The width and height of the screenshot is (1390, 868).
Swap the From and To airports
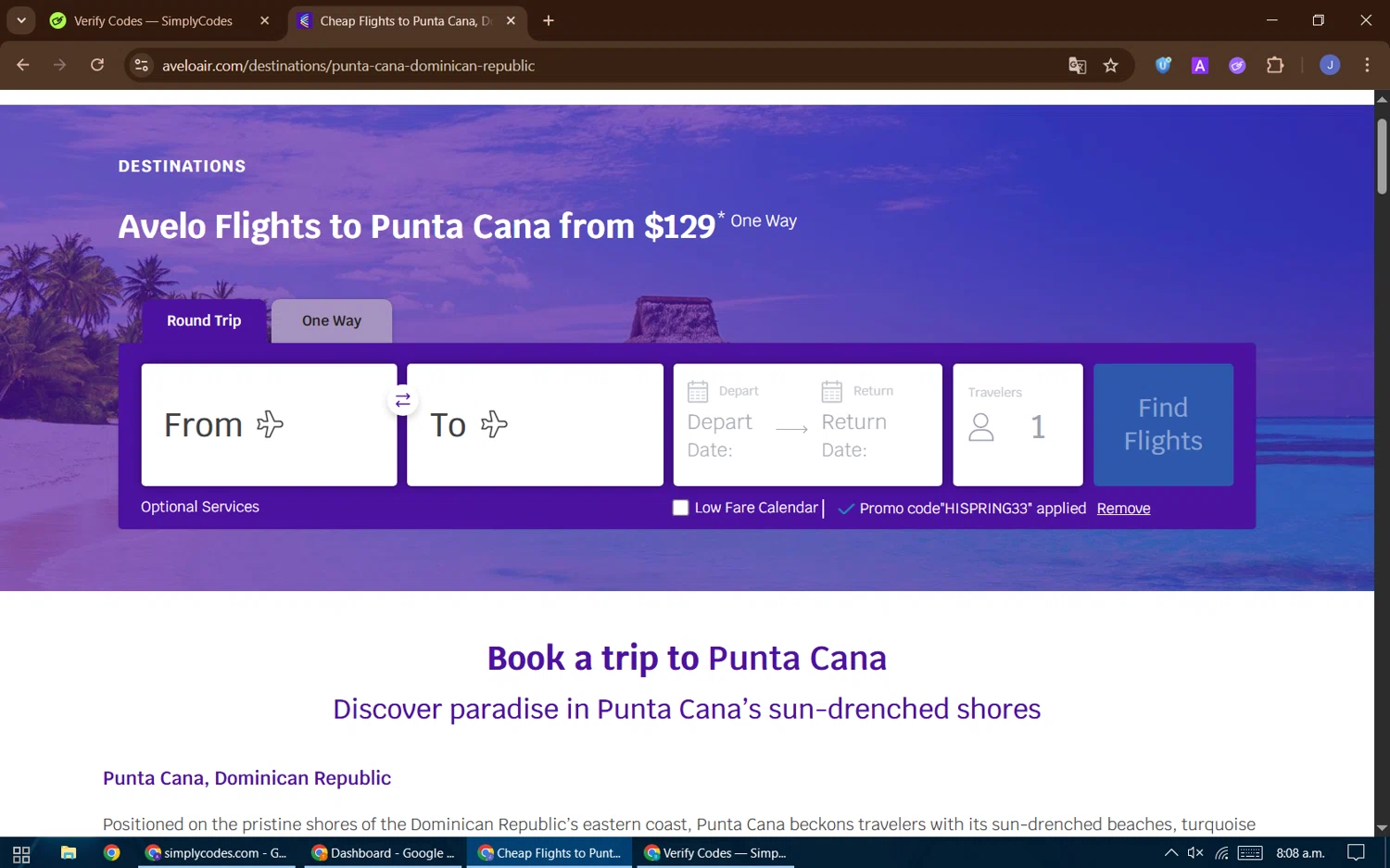pyautogui.click(x=402, y=400)
